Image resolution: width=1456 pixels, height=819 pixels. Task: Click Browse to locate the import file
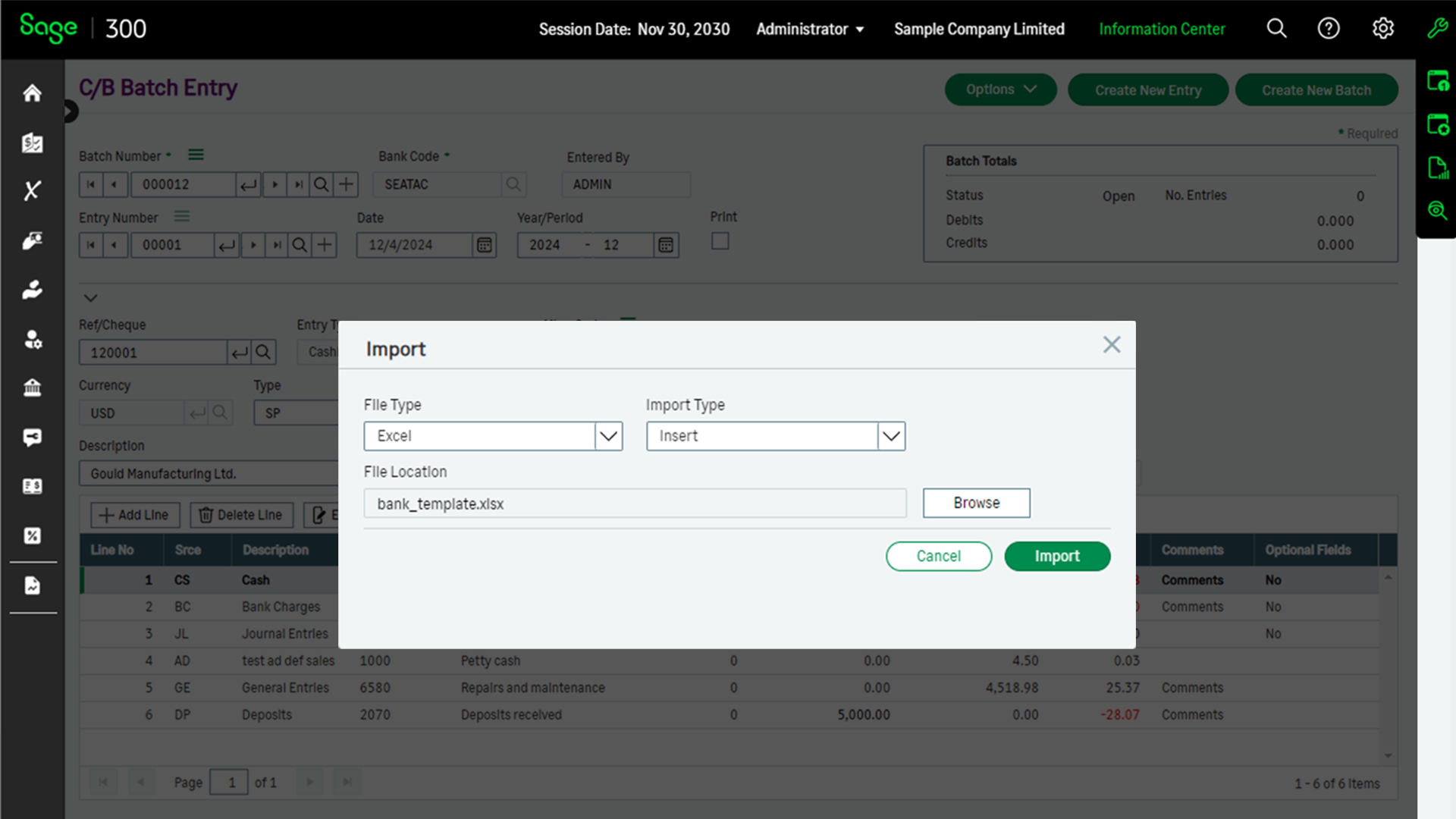pos(976,503)
